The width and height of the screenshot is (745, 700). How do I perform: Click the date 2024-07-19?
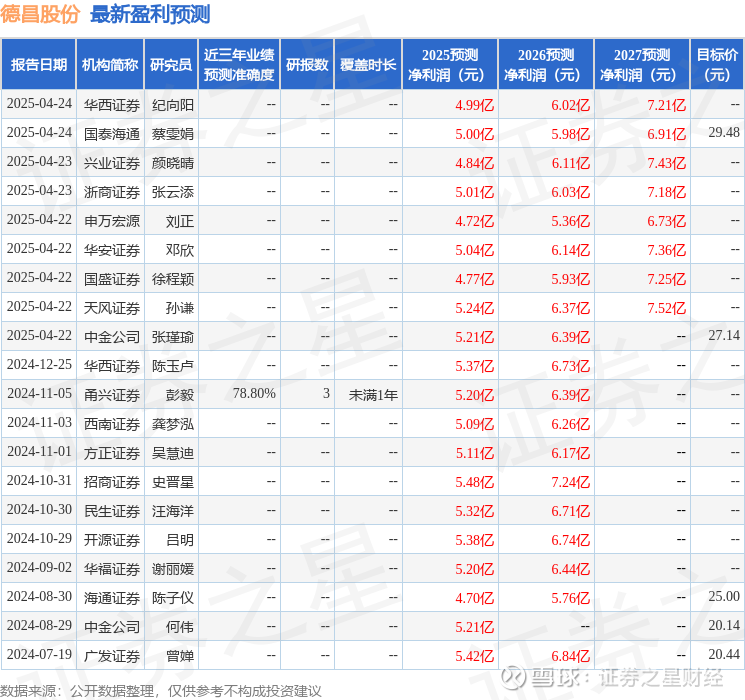[x=39, y=654]
